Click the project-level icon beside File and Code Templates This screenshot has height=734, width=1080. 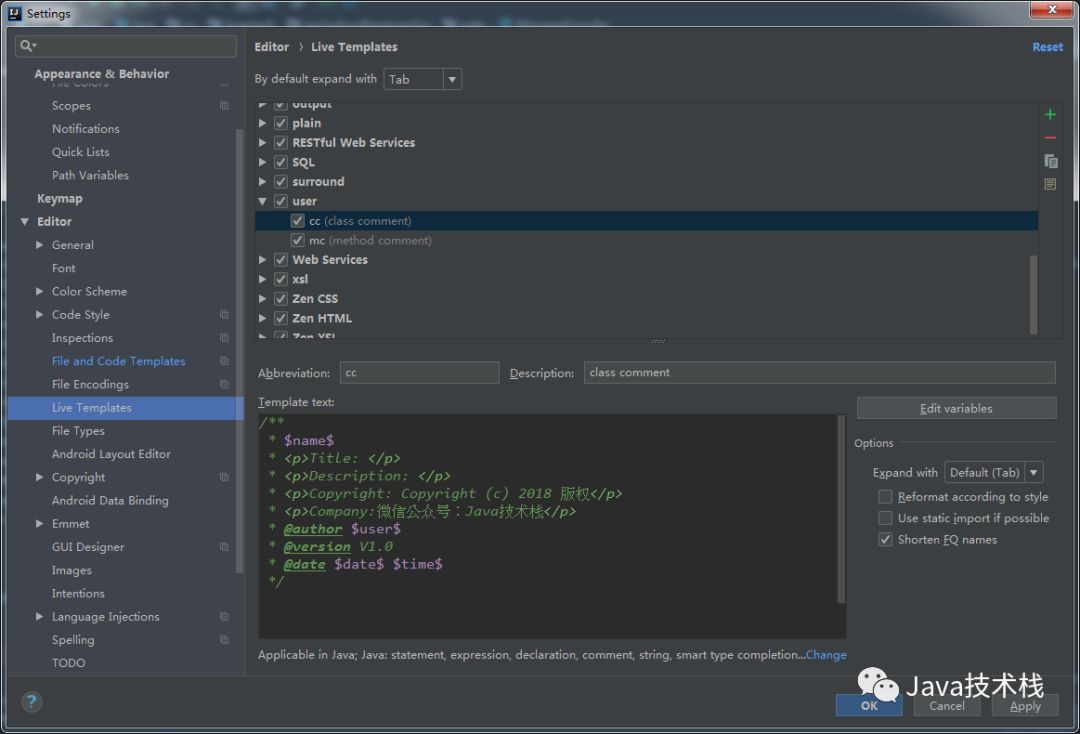click(224, 361)
